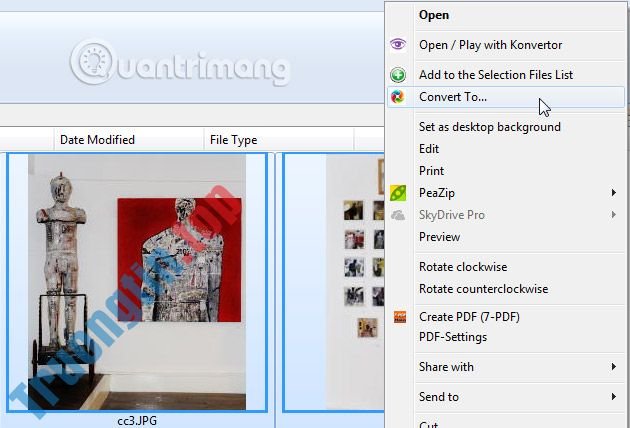
Task: Expand the Share with submenu arrow
Action: (x=614, y=367)
